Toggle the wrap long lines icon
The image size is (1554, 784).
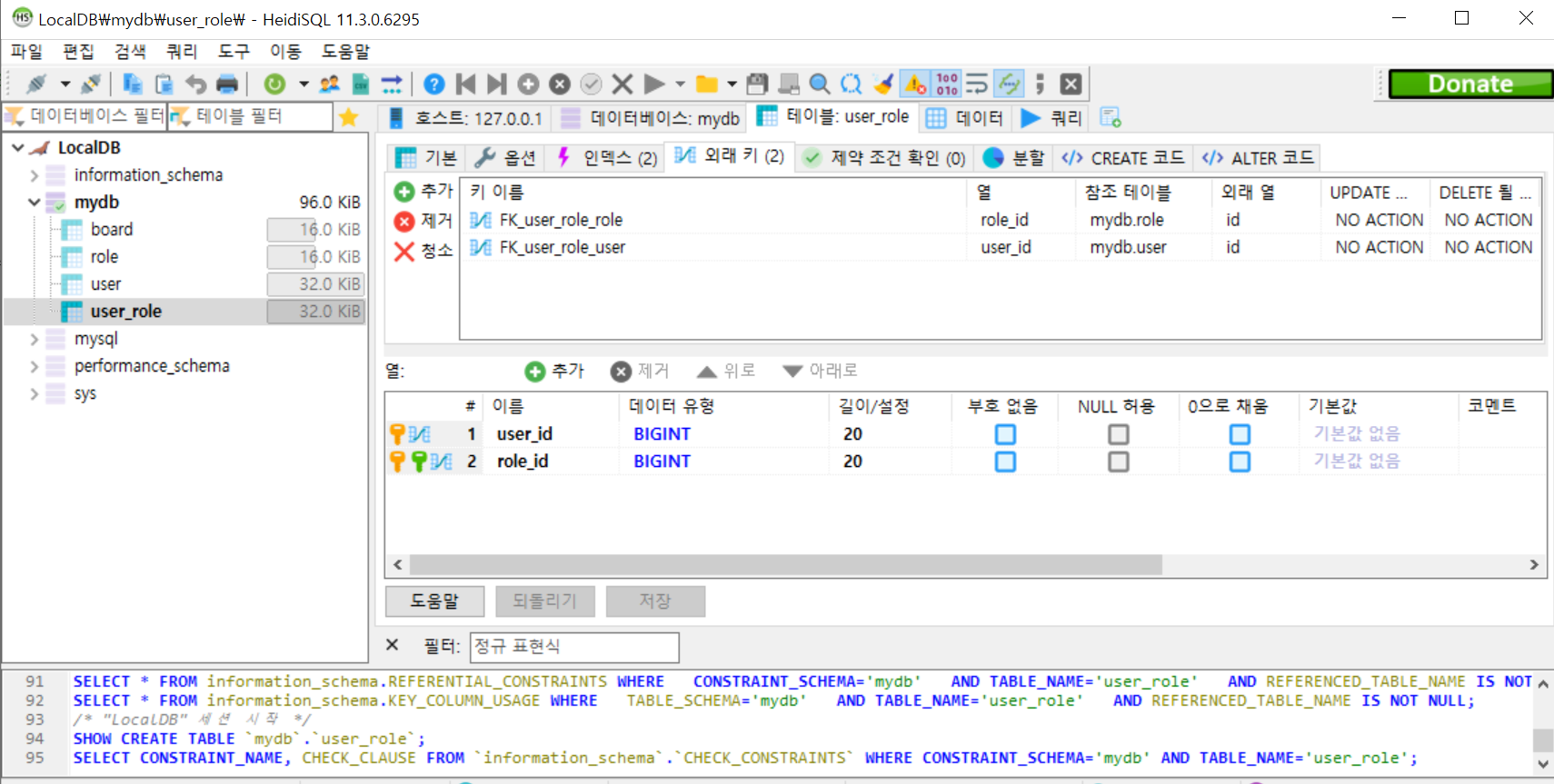[x=977, y=84]
